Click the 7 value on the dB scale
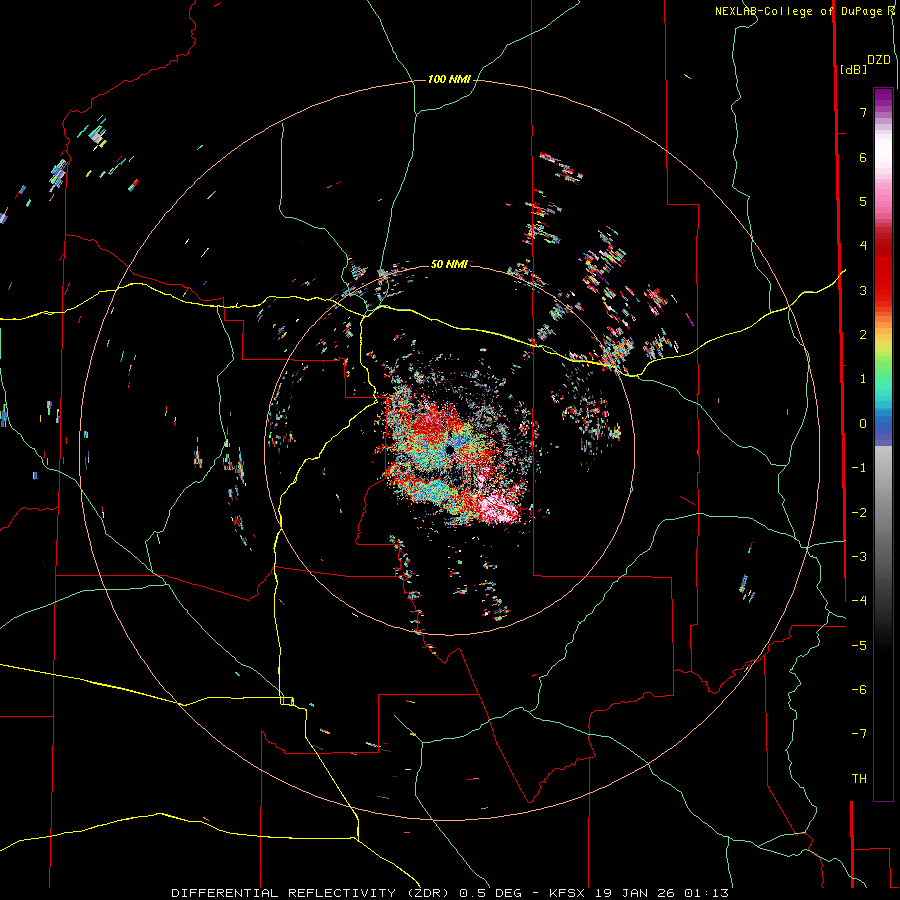This screenshot has width=900, height=900. (863, 112)
